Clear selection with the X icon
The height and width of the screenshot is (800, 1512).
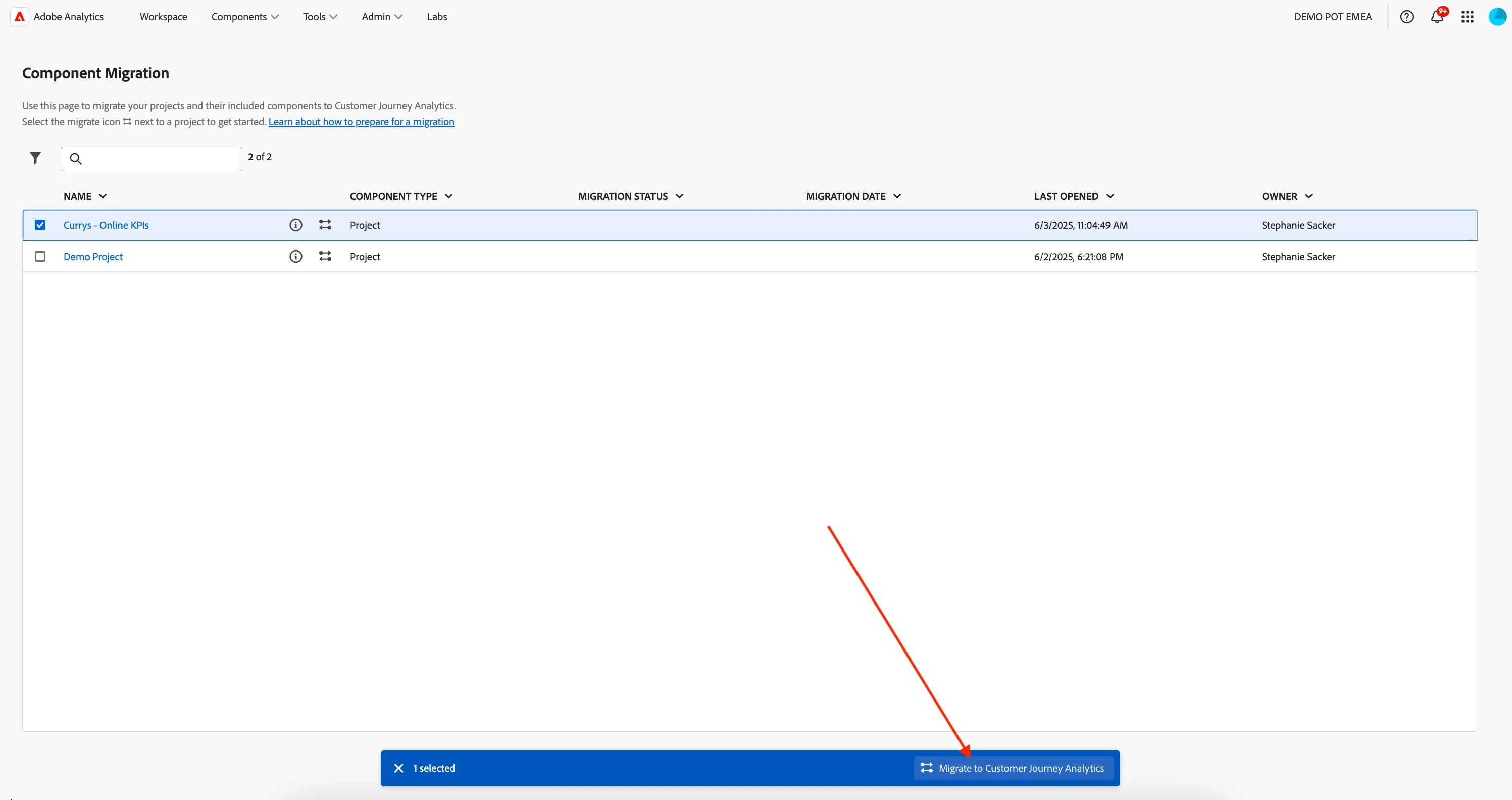click(398, 768)
